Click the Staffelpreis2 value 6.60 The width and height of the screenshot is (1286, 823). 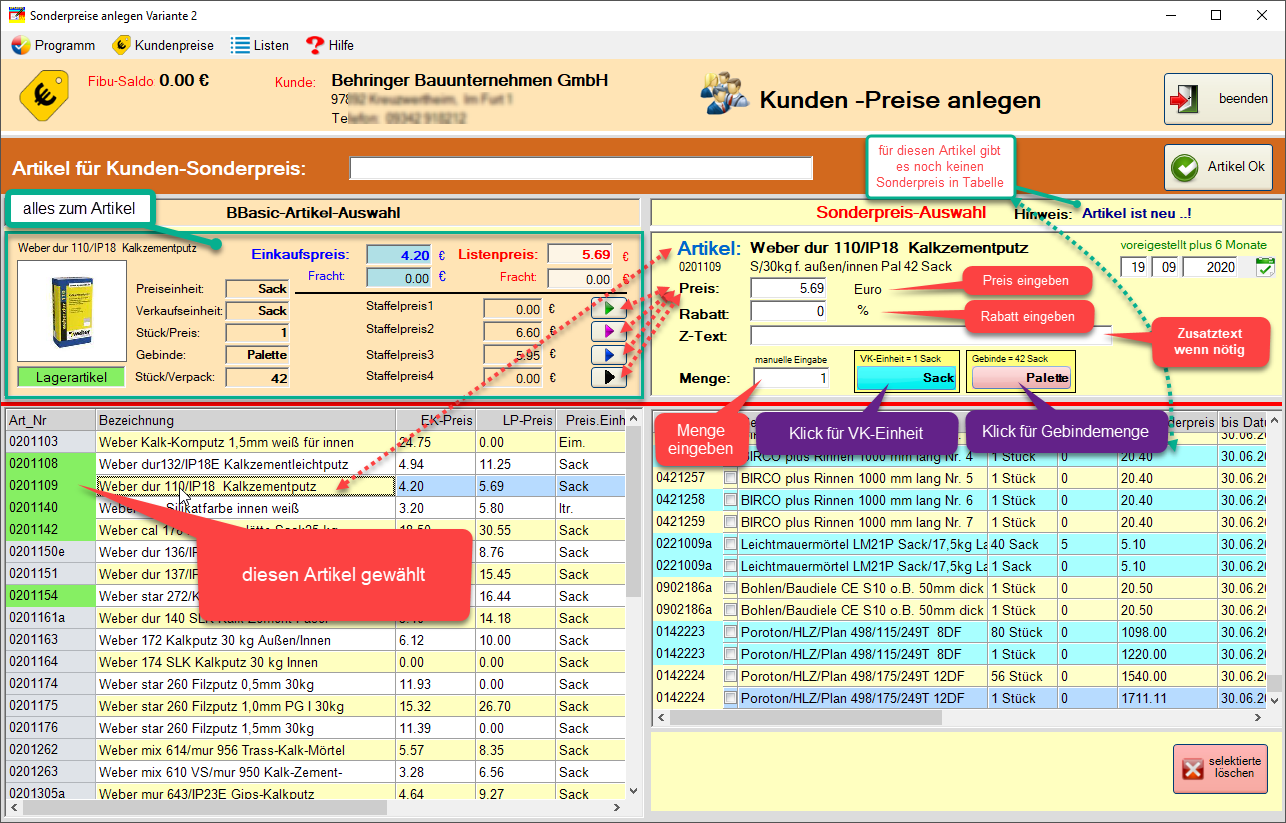click(x=513, y=331)
